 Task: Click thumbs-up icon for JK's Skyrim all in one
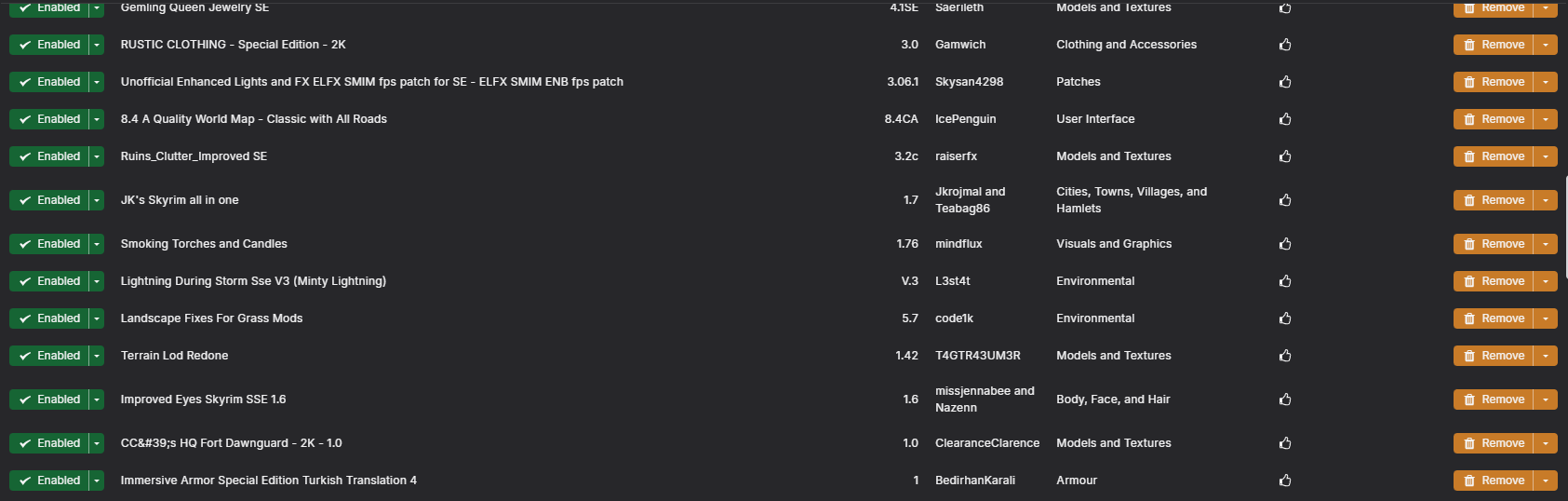(1285, 200)
